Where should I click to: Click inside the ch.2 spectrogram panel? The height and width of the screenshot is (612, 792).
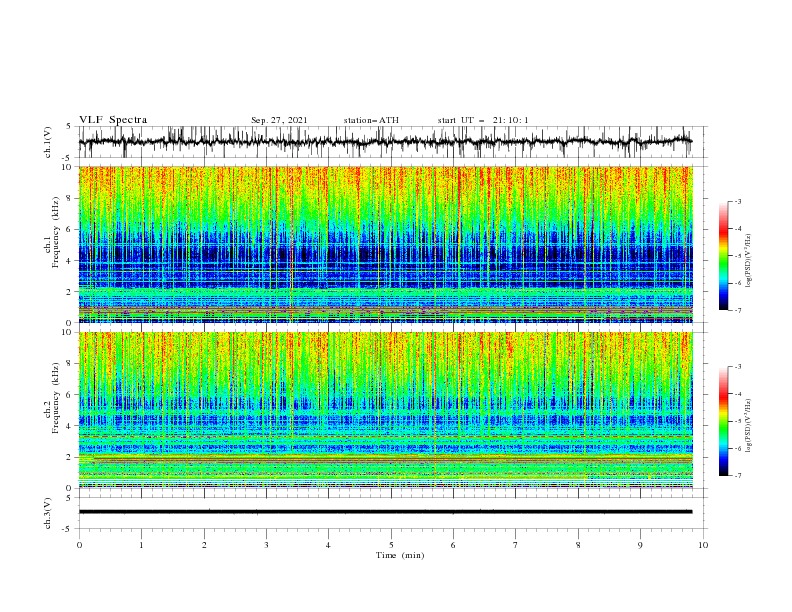pyautogui.click(x=386, y=410)
